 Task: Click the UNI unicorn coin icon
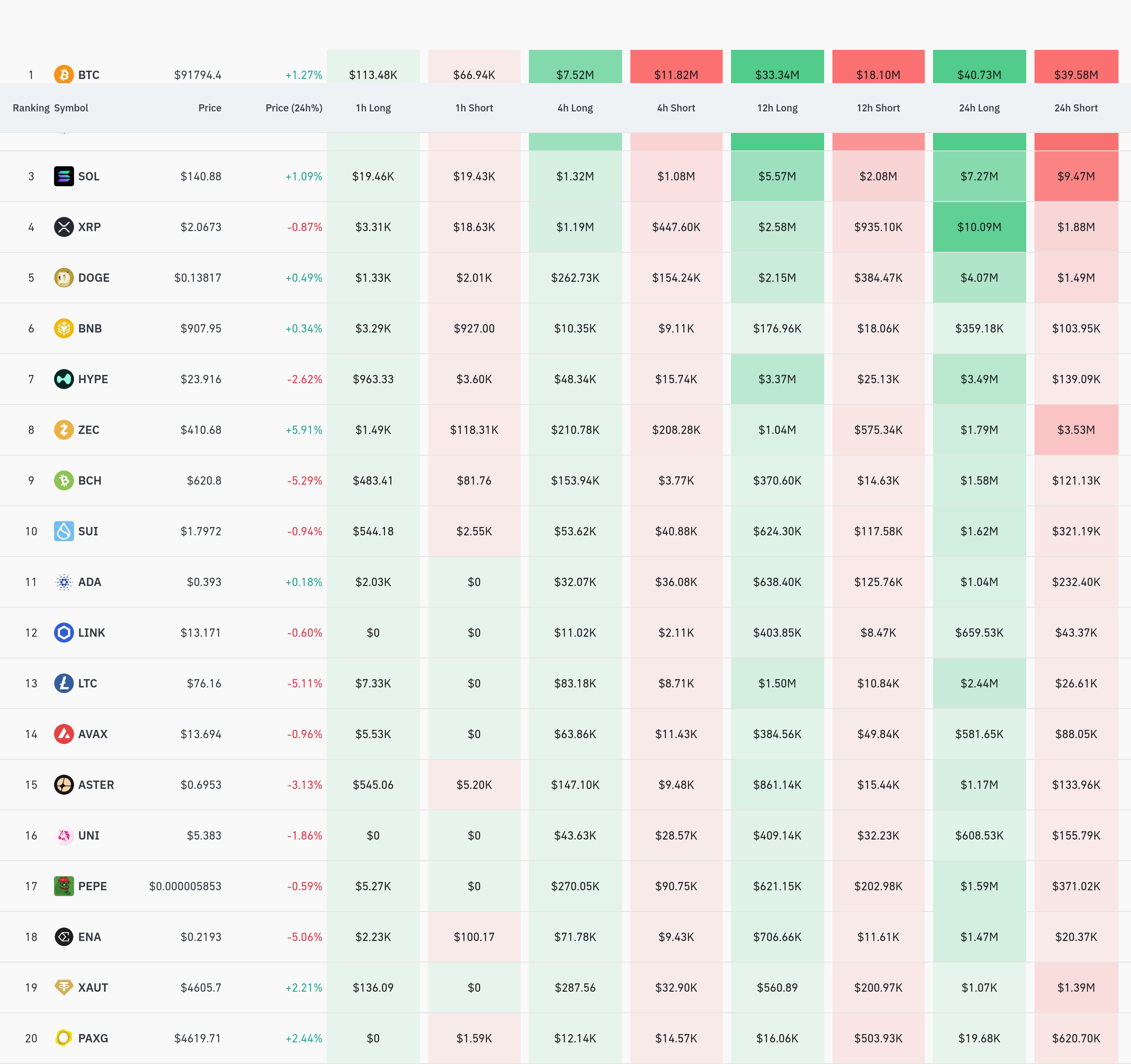64,835
